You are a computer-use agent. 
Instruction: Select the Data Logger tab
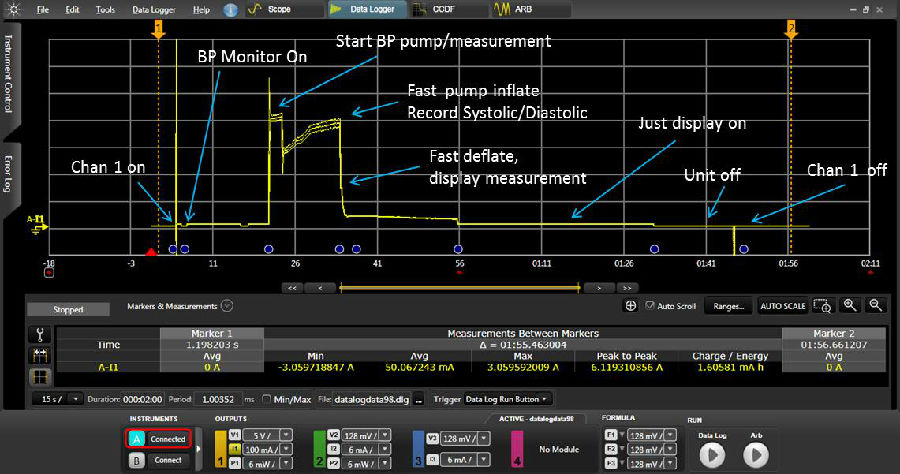click(x=366, y=9)
